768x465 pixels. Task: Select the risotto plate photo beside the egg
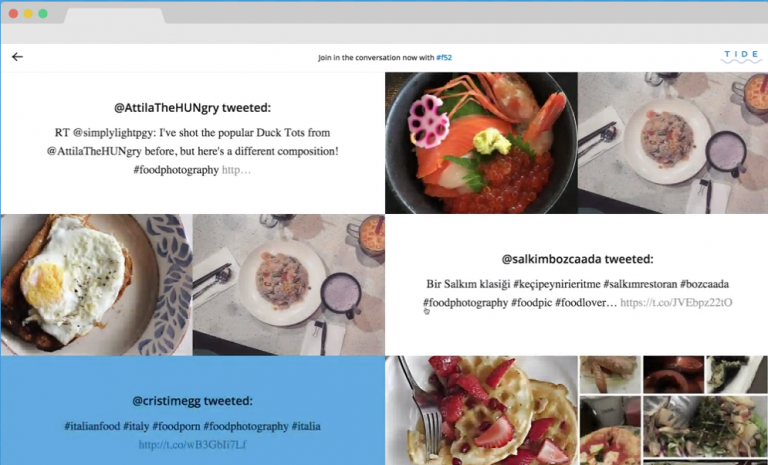click(x=288, y=285)
